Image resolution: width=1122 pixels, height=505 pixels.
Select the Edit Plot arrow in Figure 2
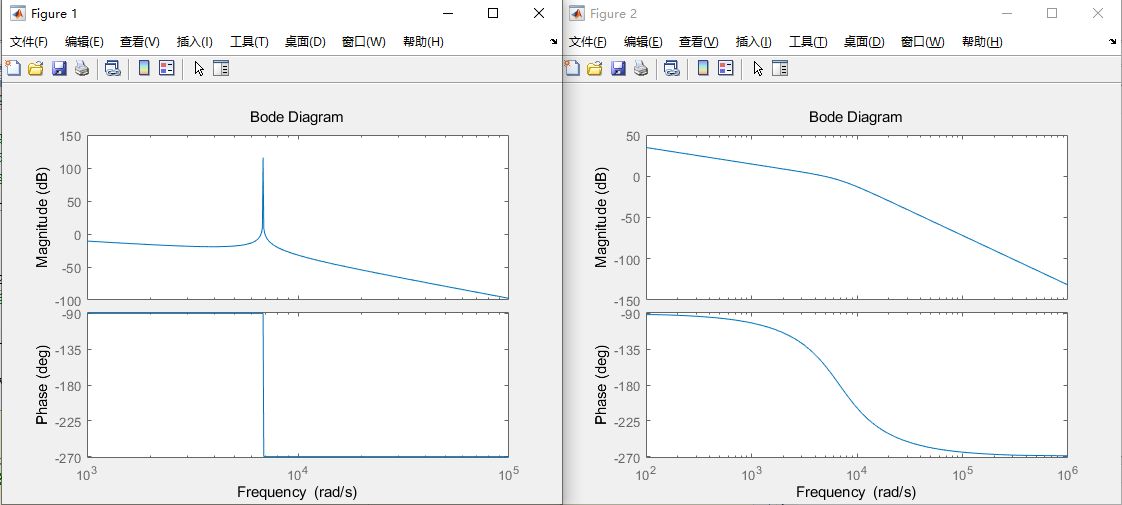(x=758, y=69)
